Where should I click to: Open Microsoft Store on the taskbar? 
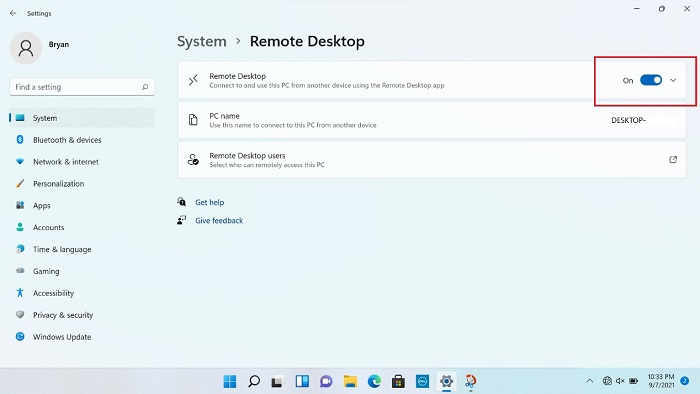point(398,381)
